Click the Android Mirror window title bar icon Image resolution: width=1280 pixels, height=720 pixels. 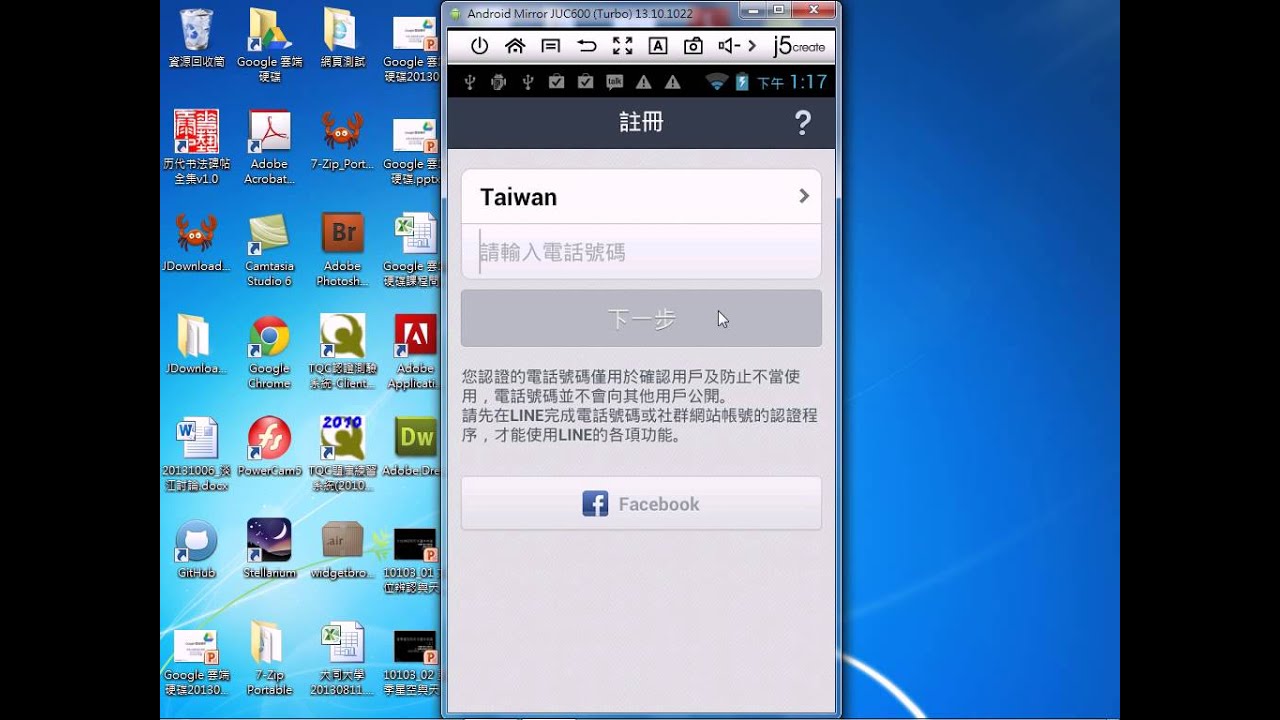(456, 13)
